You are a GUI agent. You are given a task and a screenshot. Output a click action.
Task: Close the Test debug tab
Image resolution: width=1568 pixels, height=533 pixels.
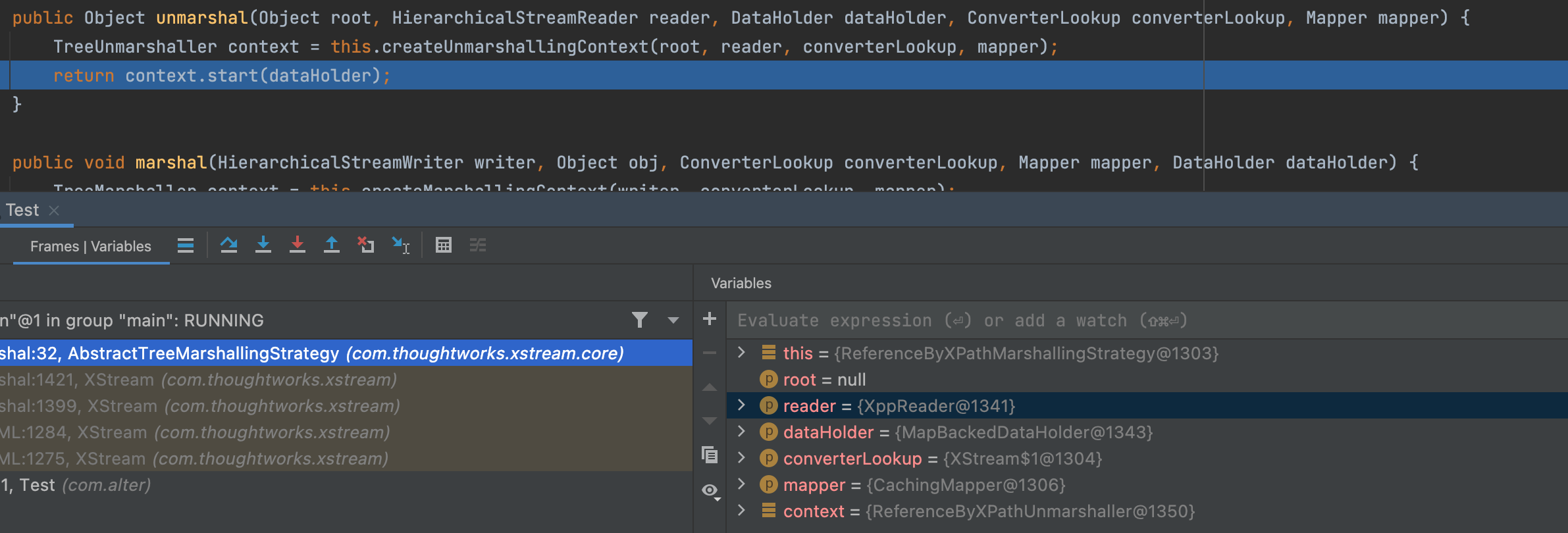(55, 211)
